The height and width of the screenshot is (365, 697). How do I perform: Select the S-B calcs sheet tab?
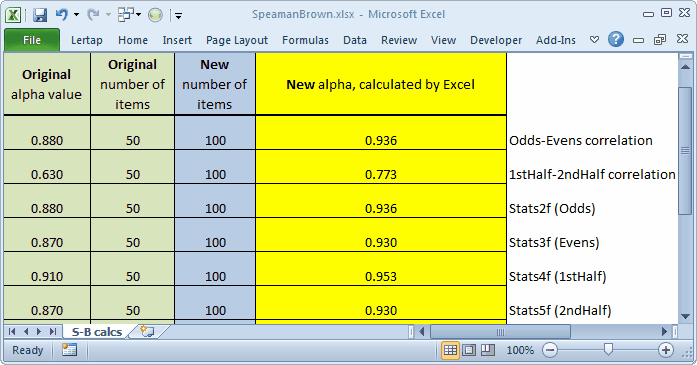coord(96,332)
